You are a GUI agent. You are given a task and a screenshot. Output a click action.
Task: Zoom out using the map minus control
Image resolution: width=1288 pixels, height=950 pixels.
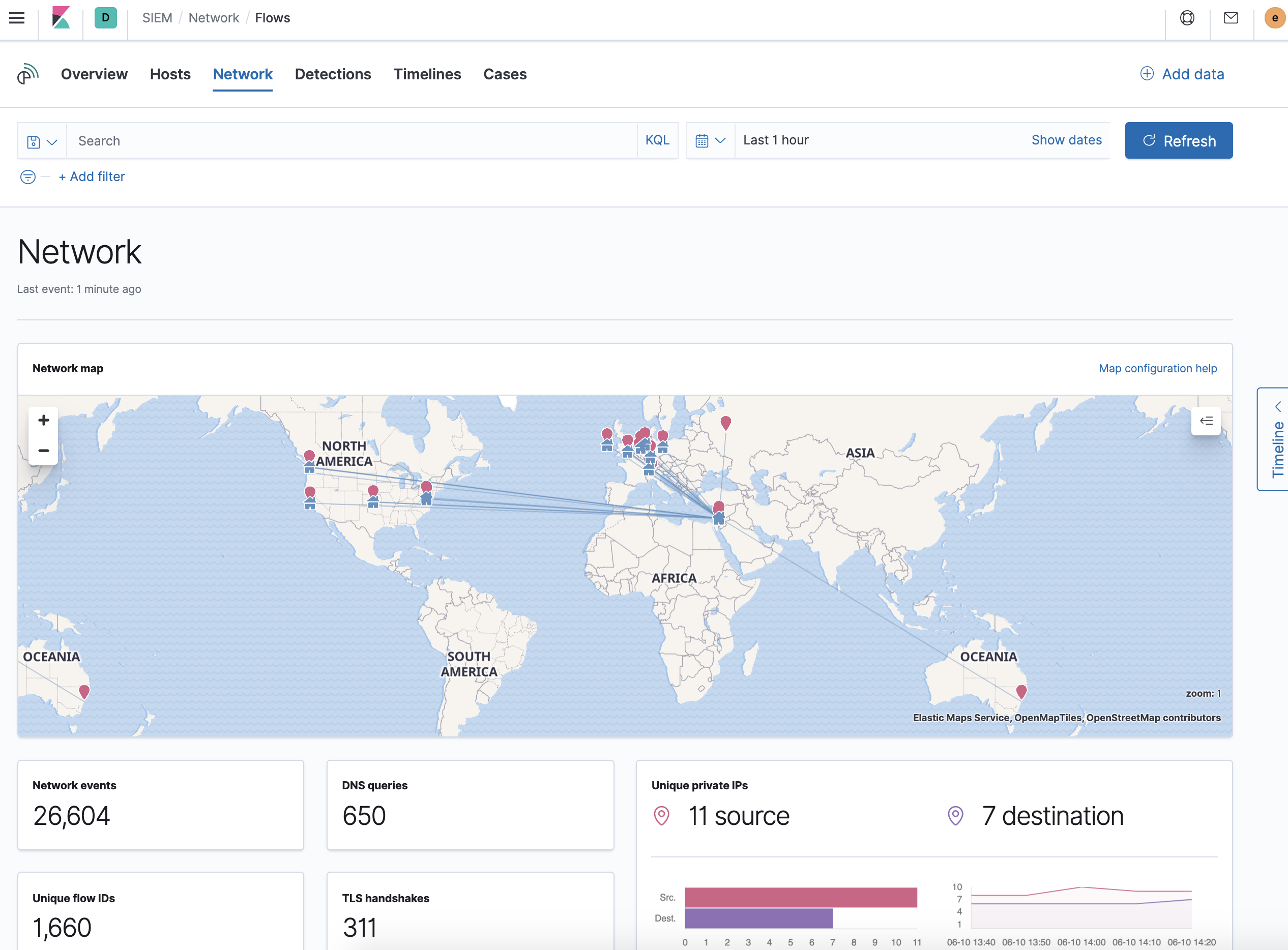(x=43, y=450)
